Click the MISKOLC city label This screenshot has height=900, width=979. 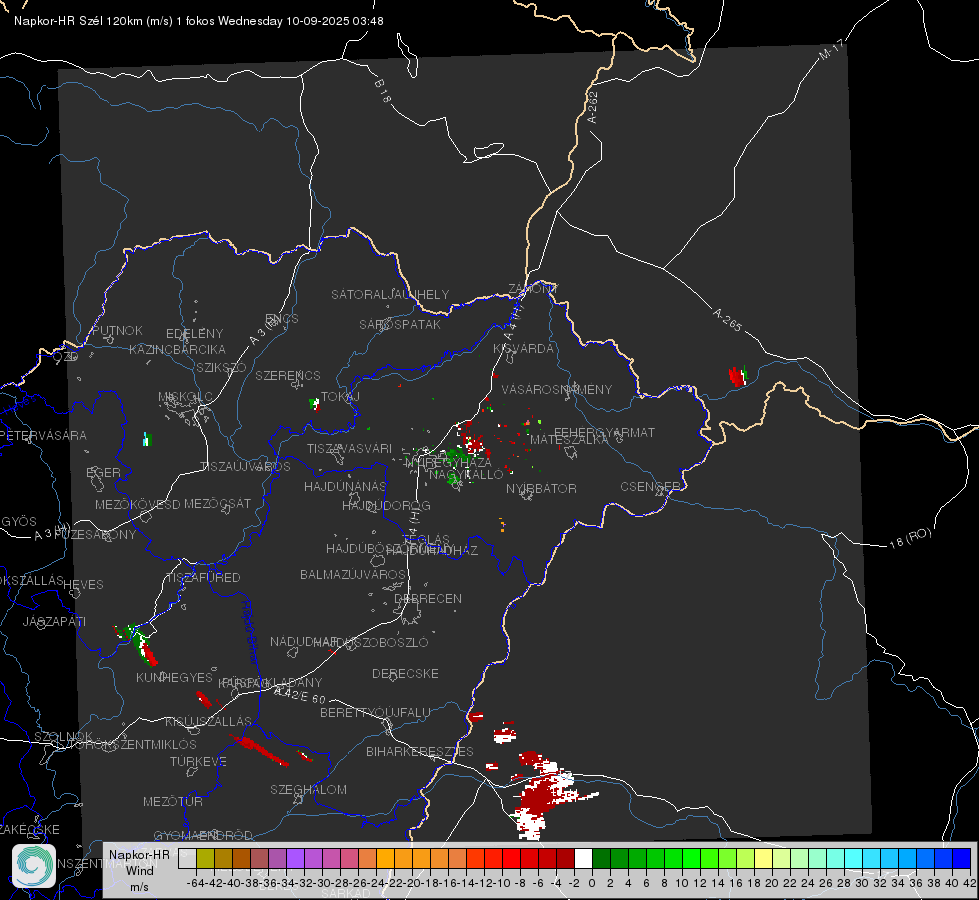point(185,397)
